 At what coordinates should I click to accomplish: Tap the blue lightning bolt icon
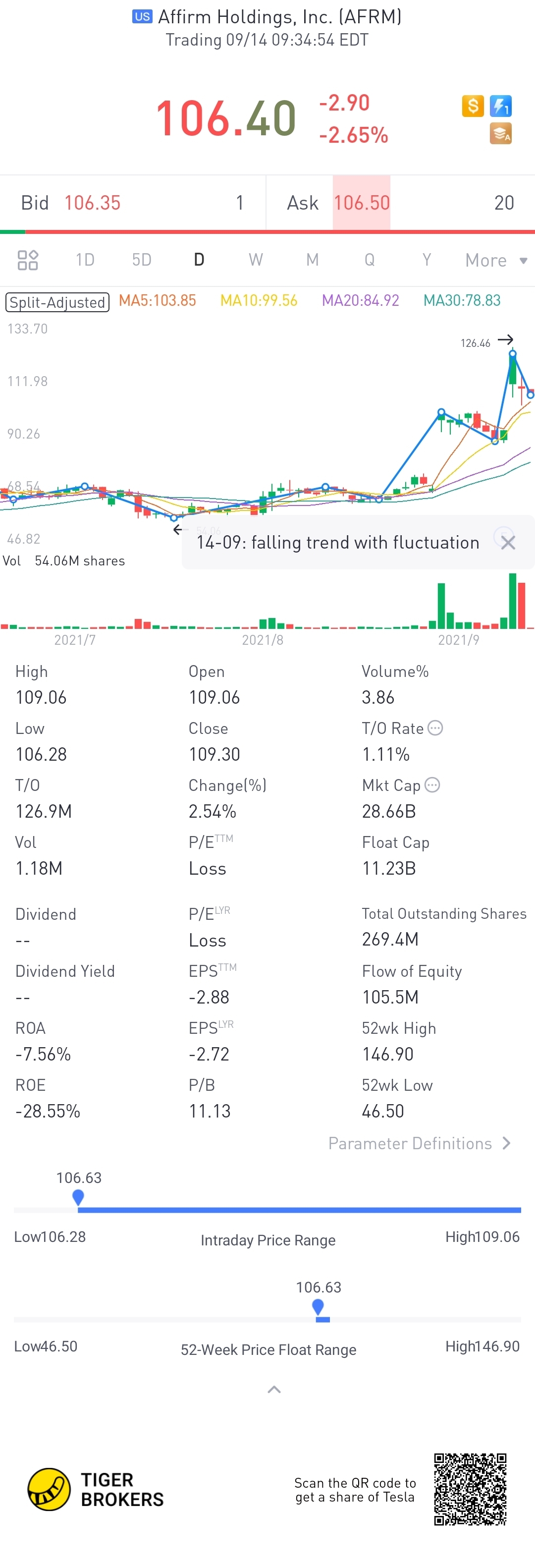500,106
